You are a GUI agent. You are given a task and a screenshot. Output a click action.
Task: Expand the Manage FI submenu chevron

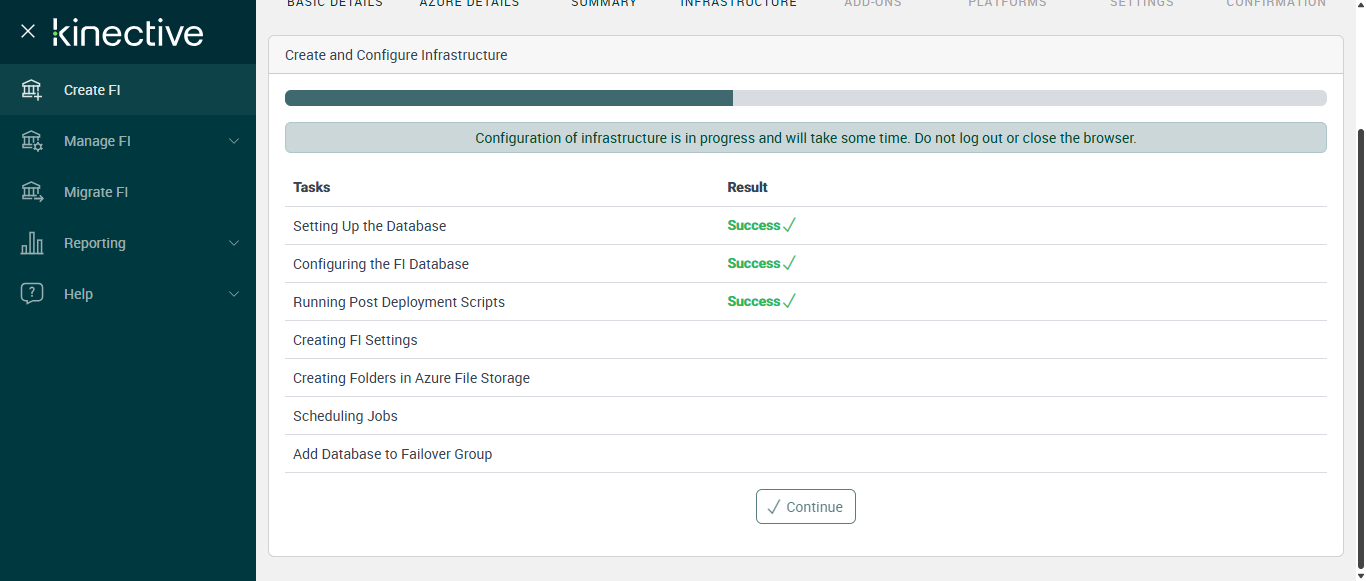tap(234, 141)
